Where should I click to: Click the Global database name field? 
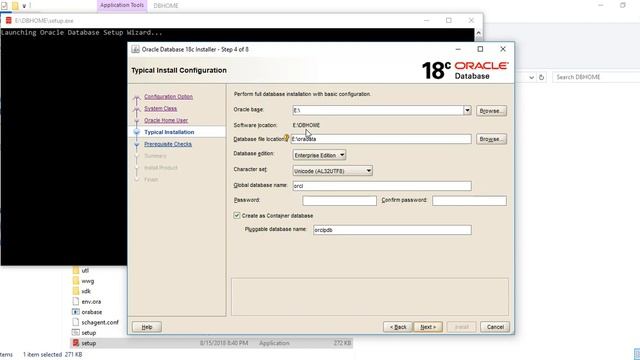click(x=382, y=186)
